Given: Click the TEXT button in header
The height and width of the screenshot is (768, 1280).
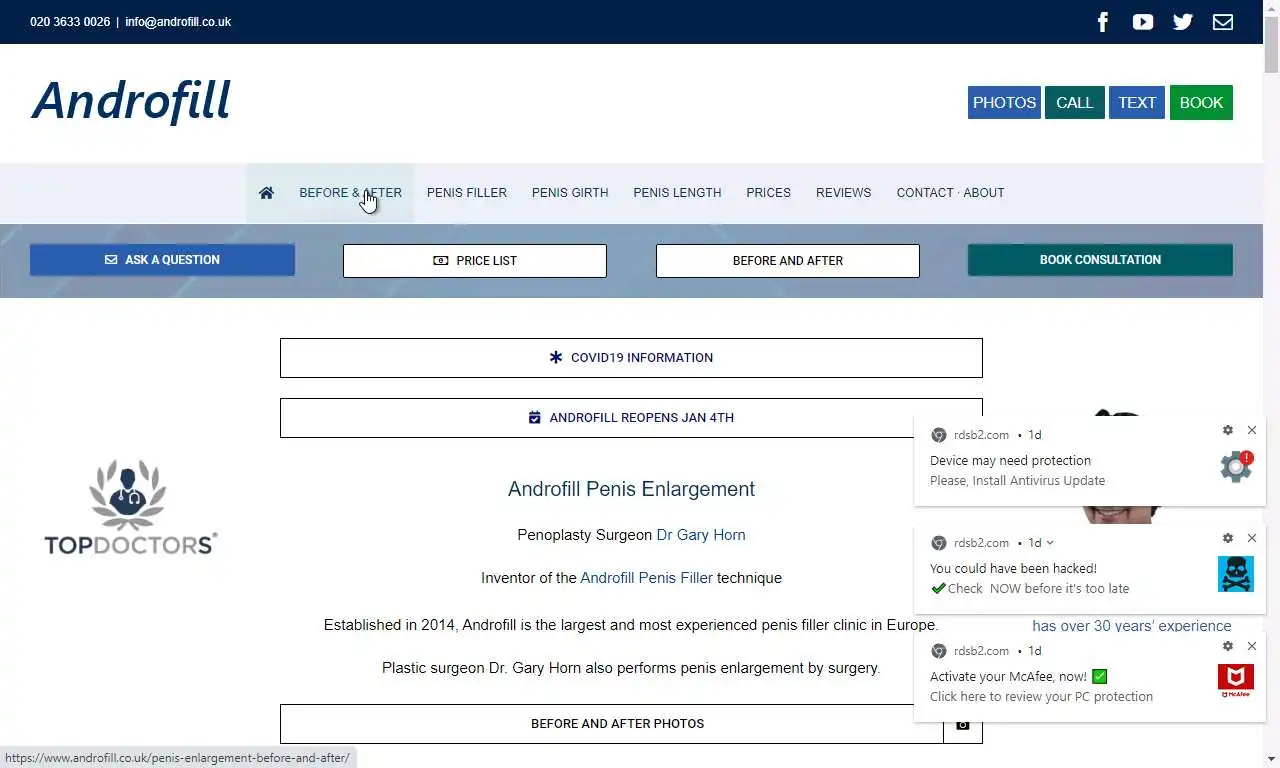Looking at the screenshot, I should point(1137,102).
